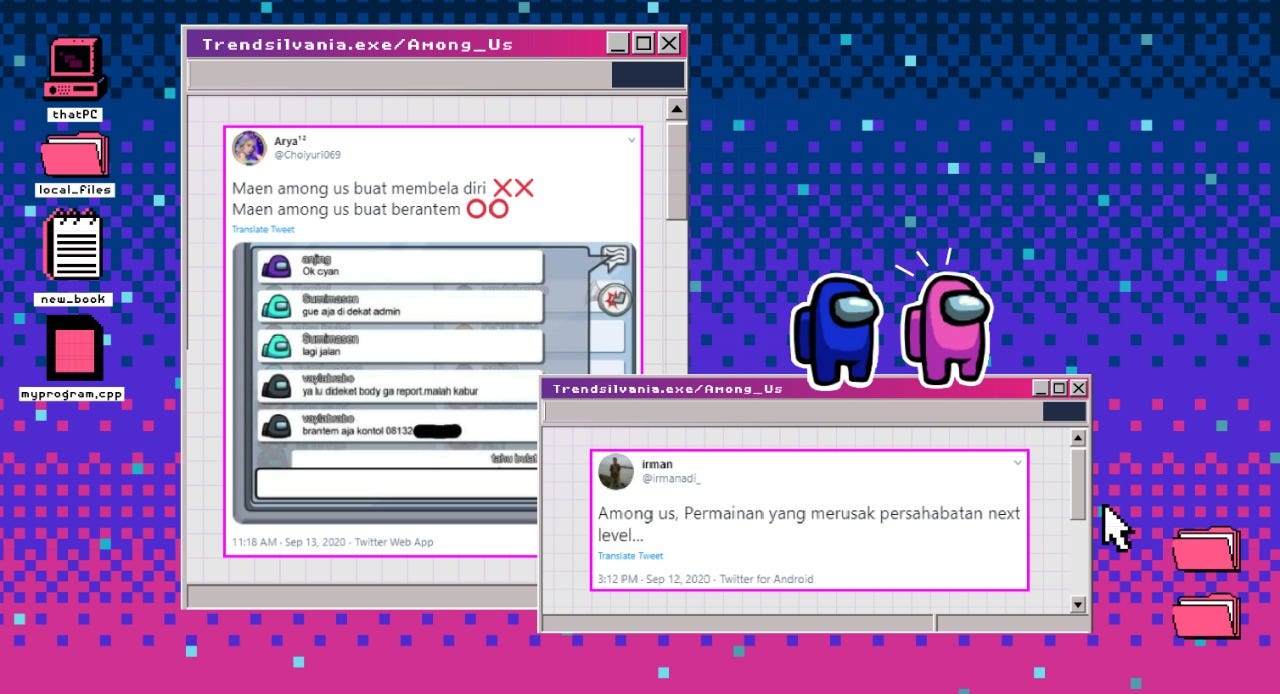Click the small window title bar text
The height and width of the screenshot is (694, 1280).
[668, 388]
